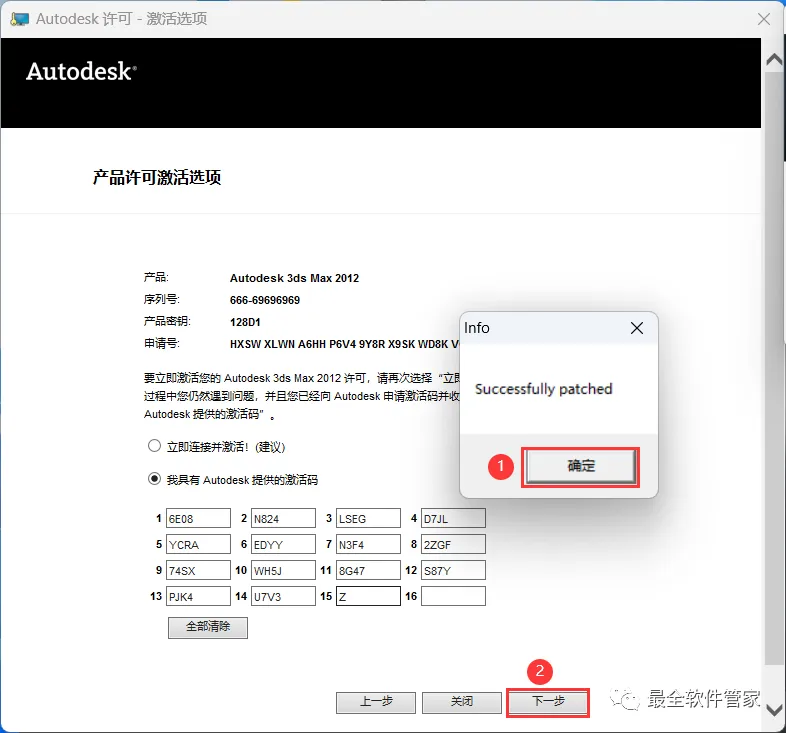Click empty activation code field 16
Screen dimensions: 786x733
453,597
